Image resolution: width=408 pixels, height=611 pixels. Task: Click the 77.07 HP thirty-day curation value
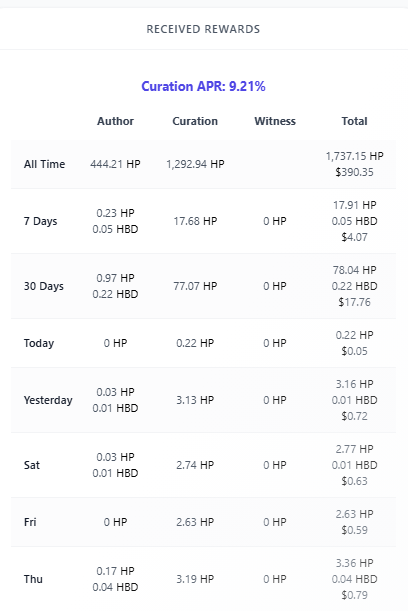point(195,286)
